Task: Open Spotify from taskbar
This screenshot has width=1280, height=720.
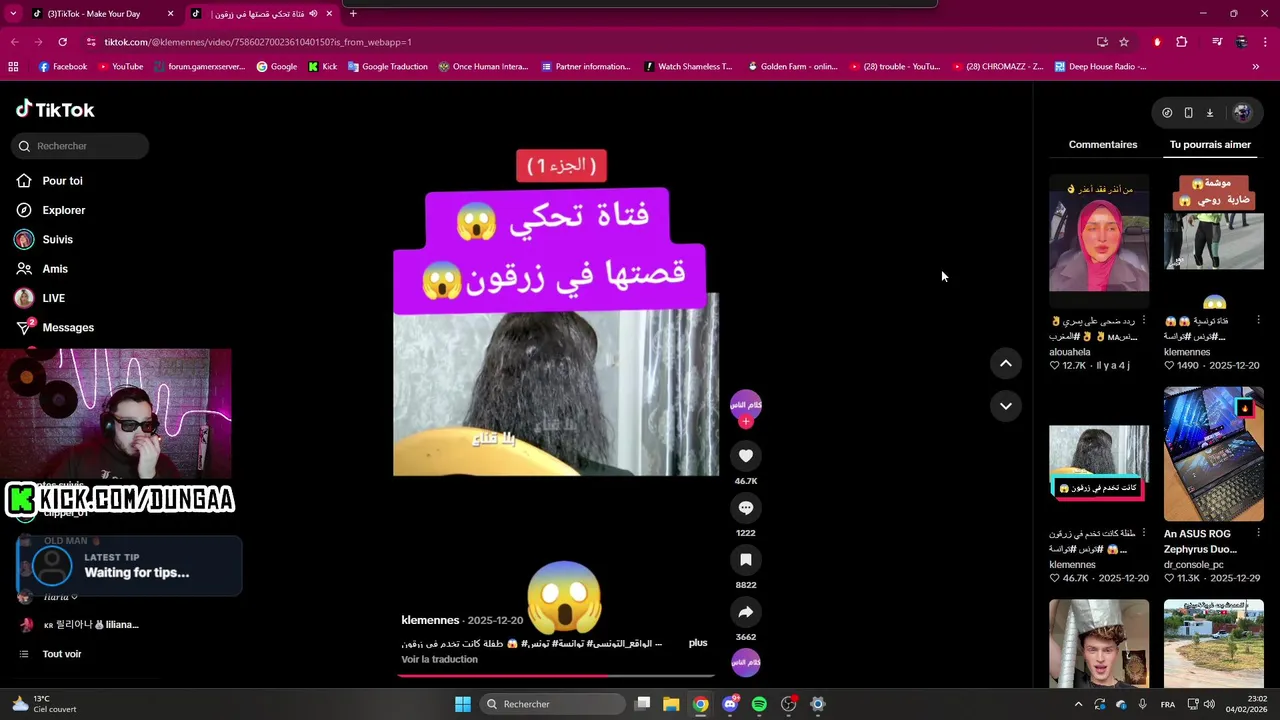Action: point(759,704)
